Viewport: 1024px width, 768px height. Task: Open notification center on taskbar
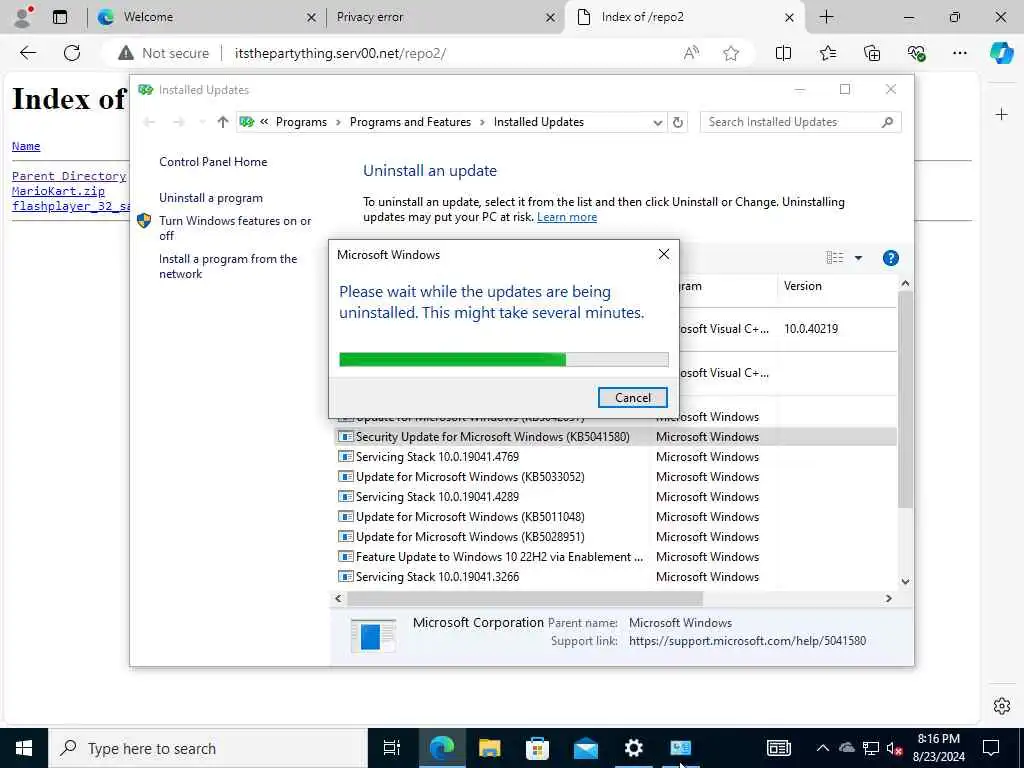(x=991, y=748)
